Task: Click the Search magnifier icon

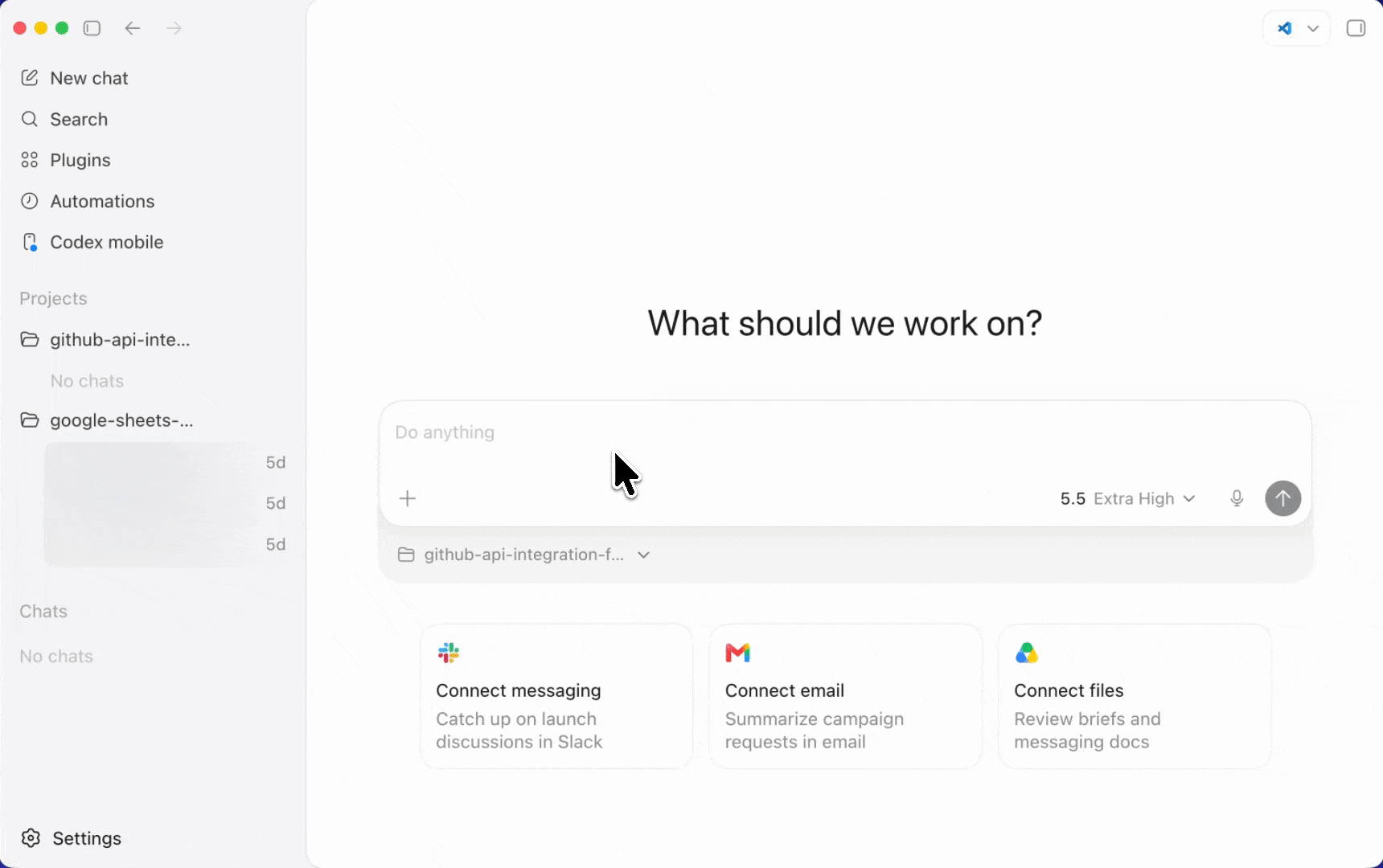Action: (30, 119)
